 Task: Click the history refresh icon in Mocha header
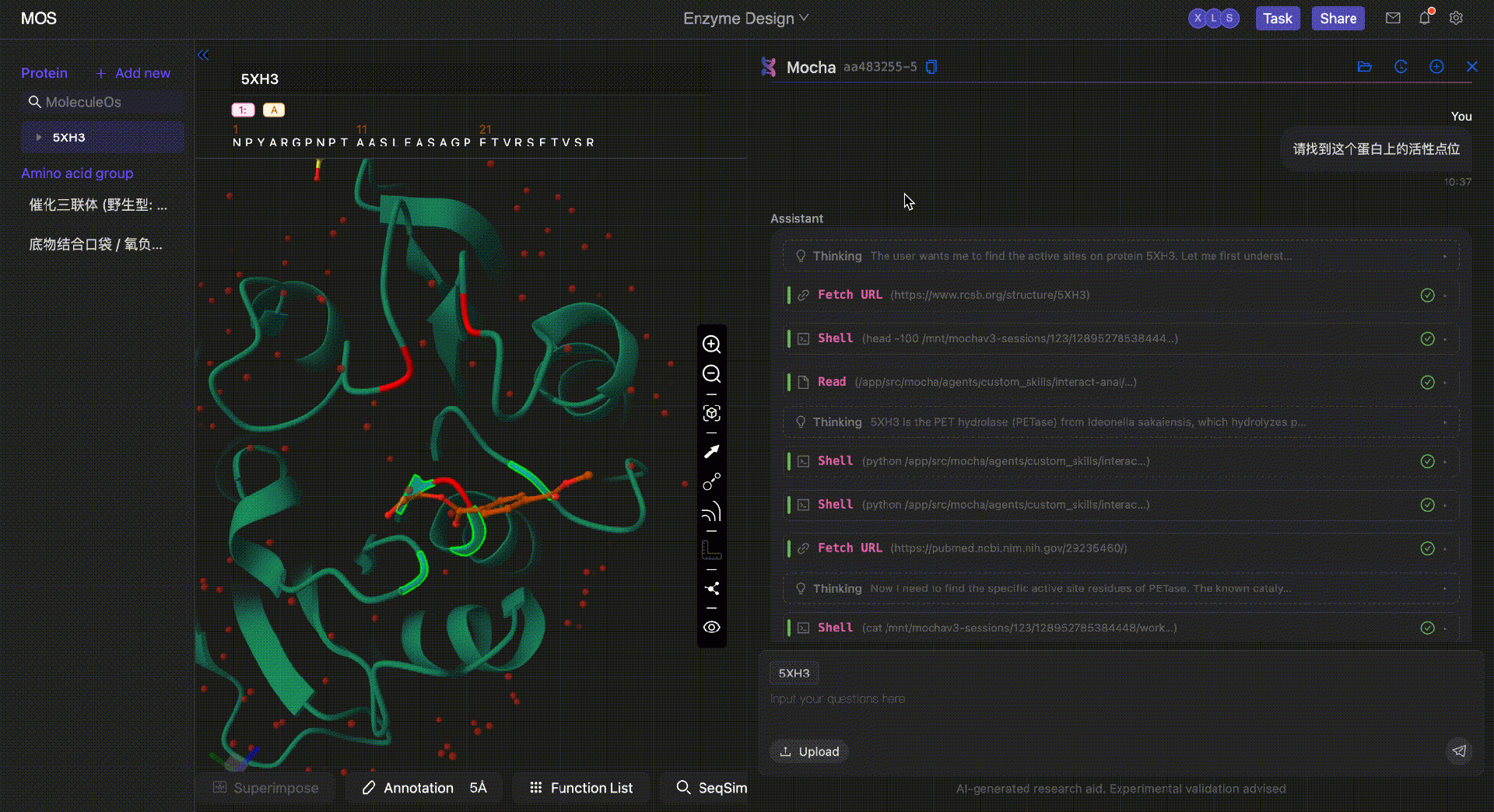(x=1401, y=67)
